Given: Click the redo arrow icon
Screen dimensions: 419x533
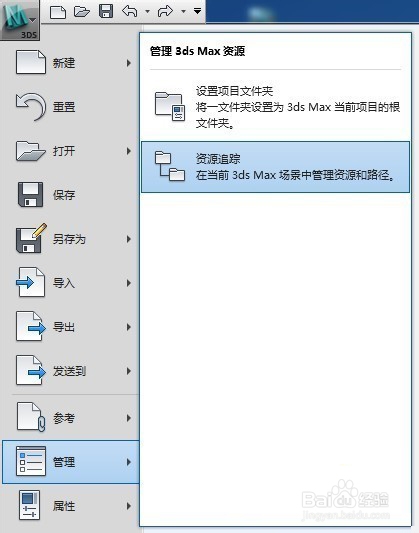Looking at the screenshot, I should click(165, 12).
